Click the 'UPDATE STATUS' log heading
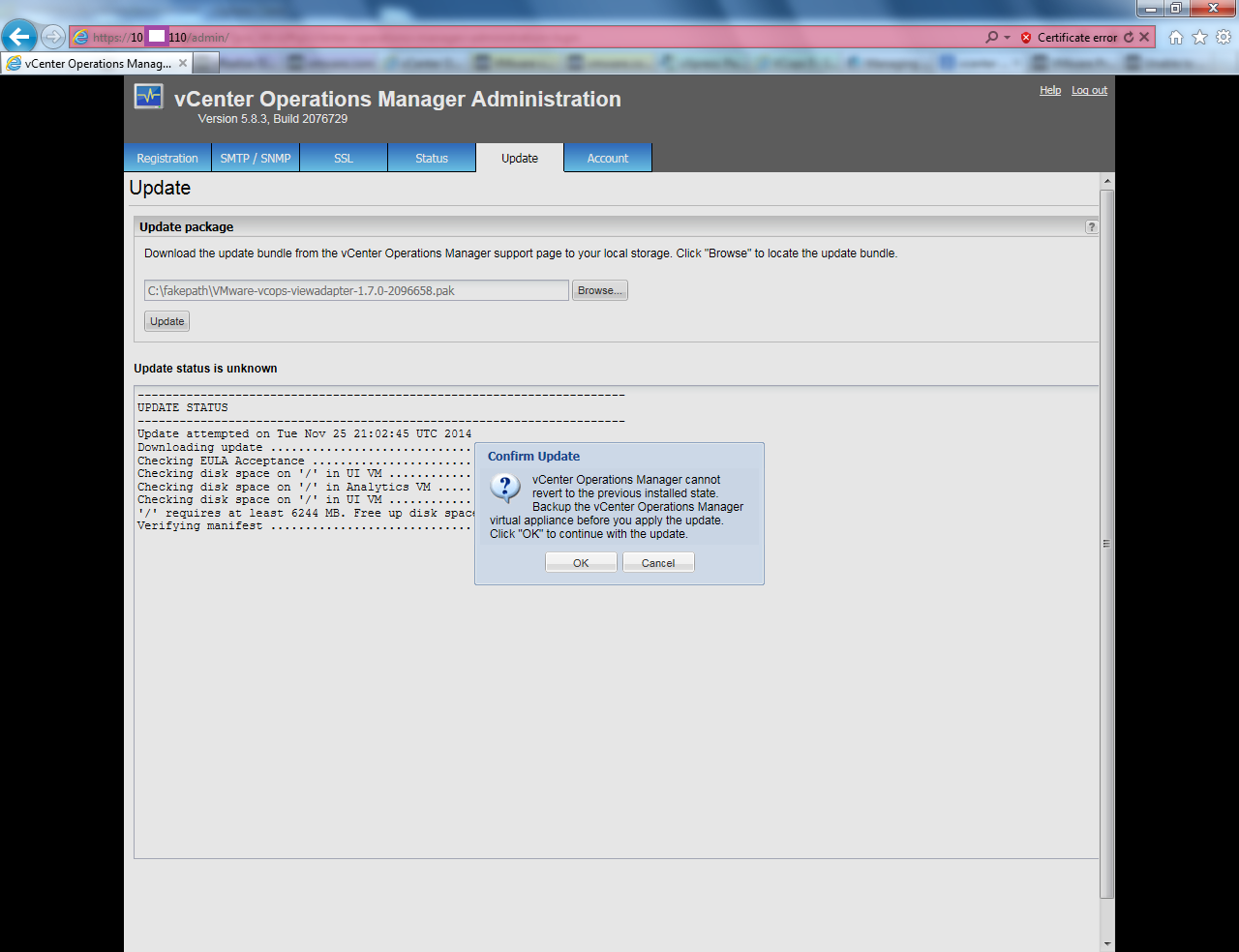1239x952 pixels. (183, 408)
